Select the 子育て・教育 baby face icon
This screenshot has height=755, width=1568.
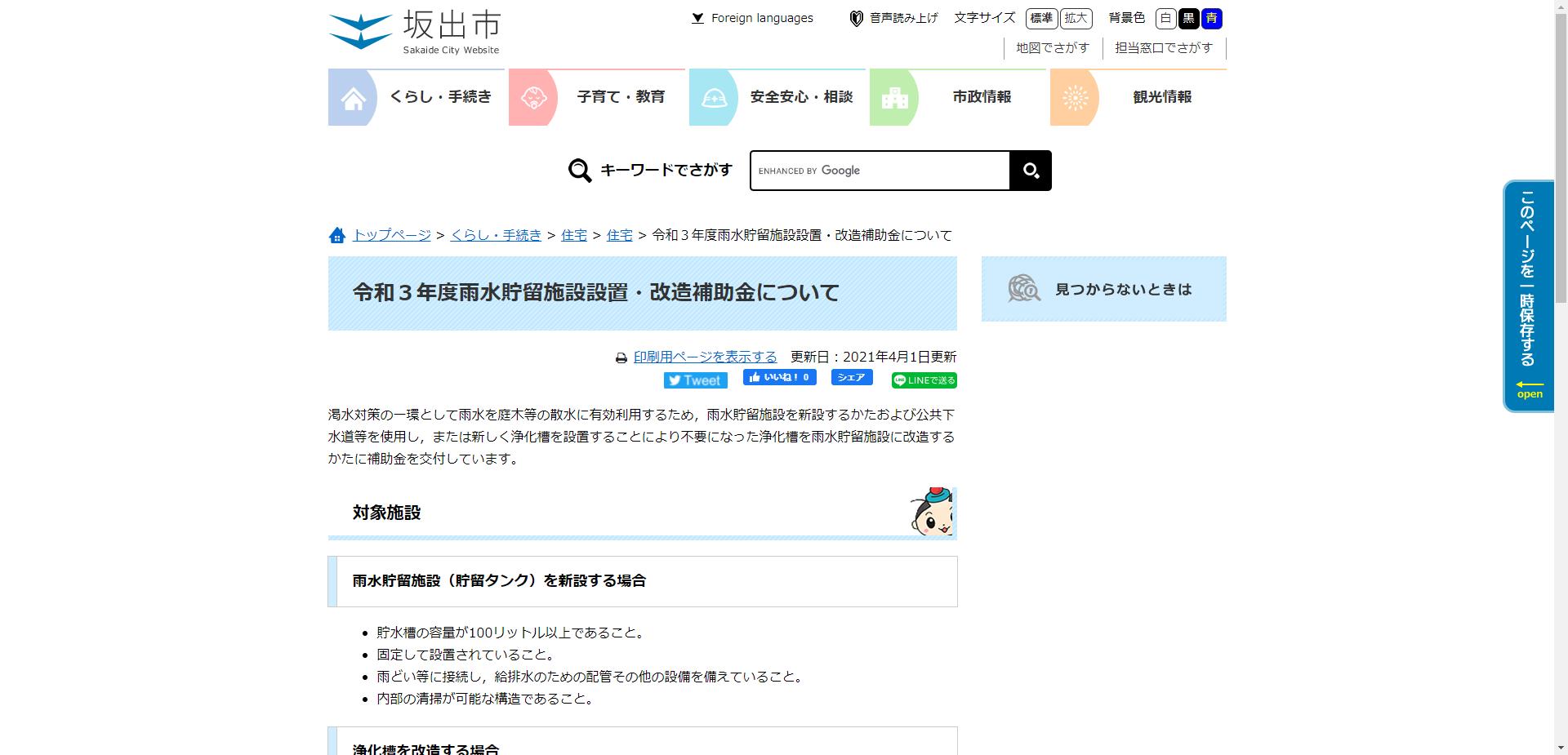(x=534, y=97)
